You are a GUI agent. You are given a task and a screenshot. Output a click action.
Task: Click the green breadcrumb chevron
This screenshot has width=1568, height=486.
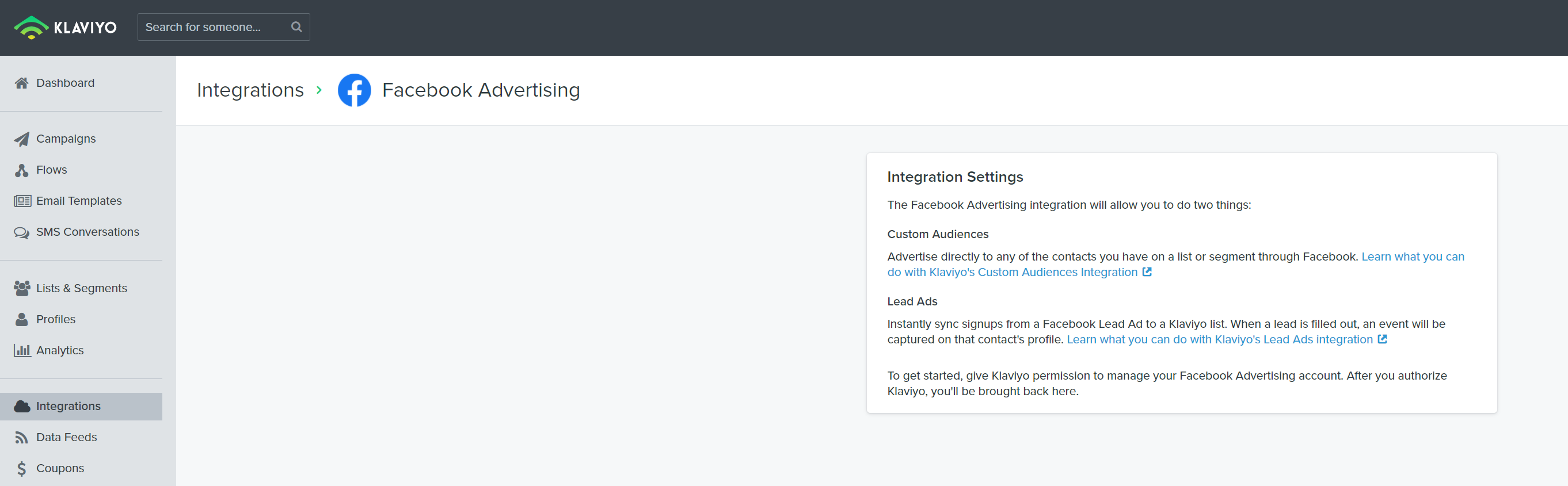pos(319,90)
